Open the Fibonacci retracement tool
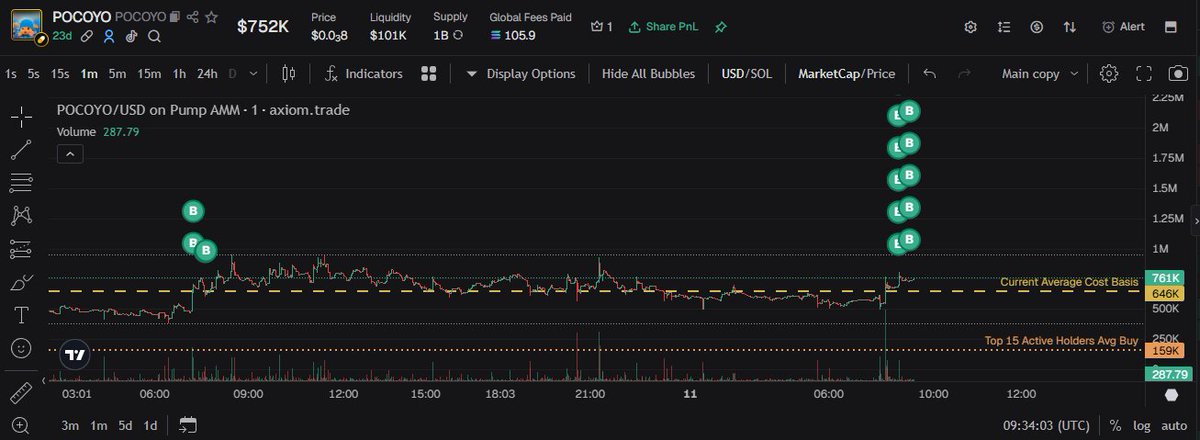 point(21,183)
